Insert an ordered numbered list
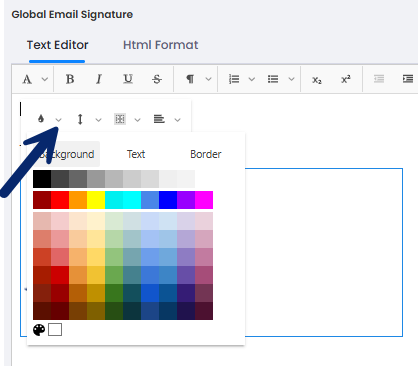Image resolution: width=418 pixels, height=366 pixels. pyautogui.click(x=234, y=79)
